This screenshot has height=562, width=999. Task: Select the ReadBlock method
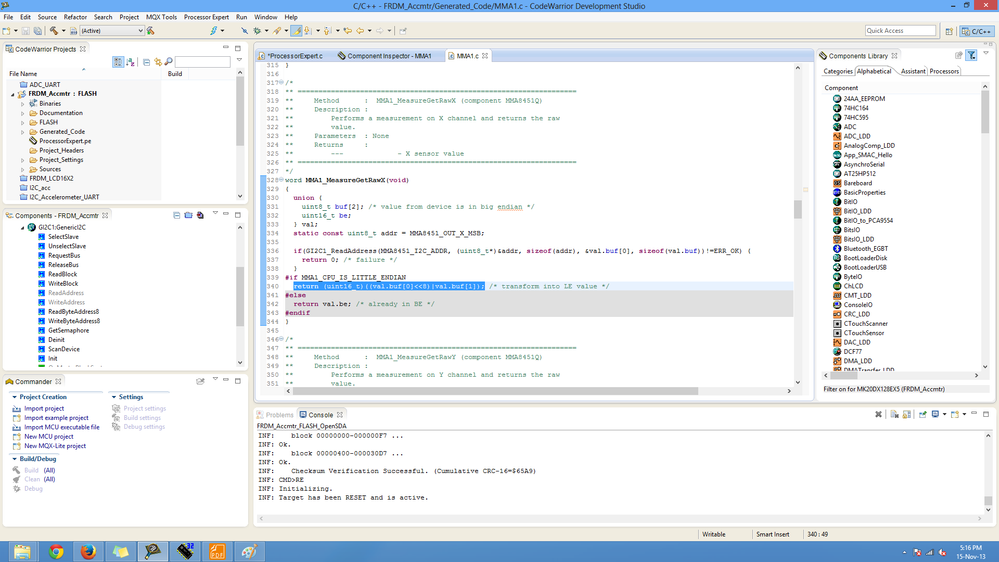click(62, 274)
